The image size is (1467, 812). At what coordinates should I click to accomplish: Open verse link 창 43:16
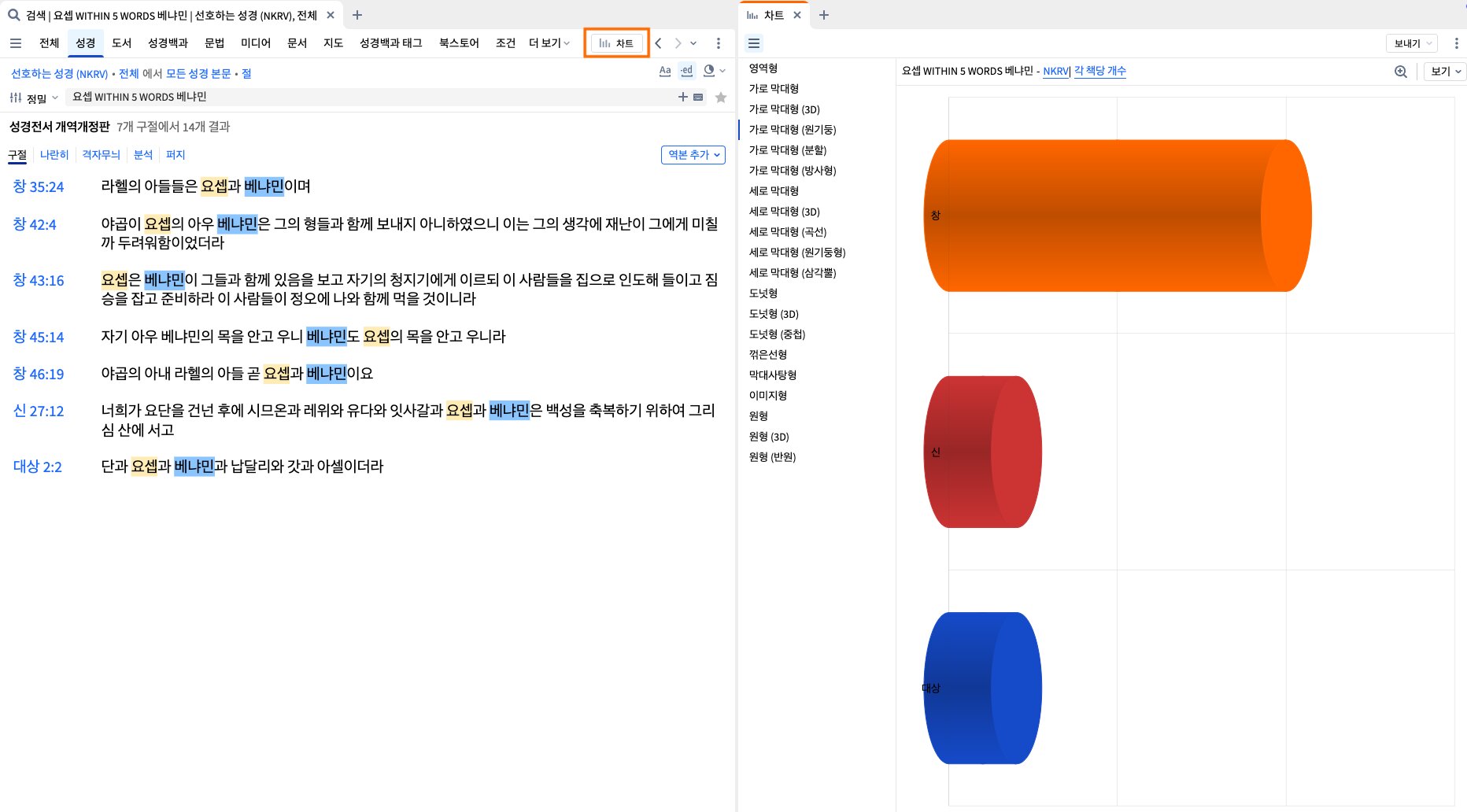click(39, 281)
